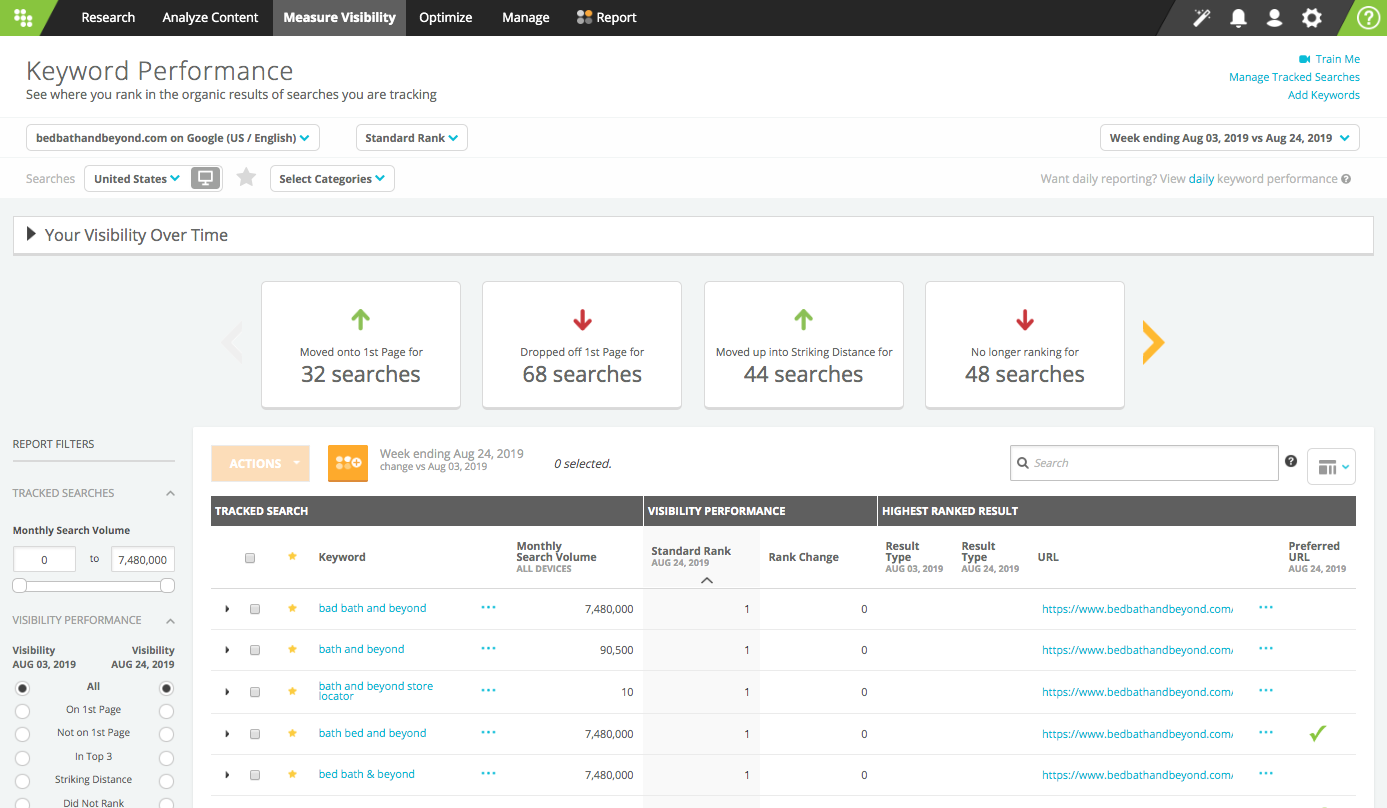This screenshot has width=1387, height=808.
Task: Open the user profile icon
Action: [1274, 18]
